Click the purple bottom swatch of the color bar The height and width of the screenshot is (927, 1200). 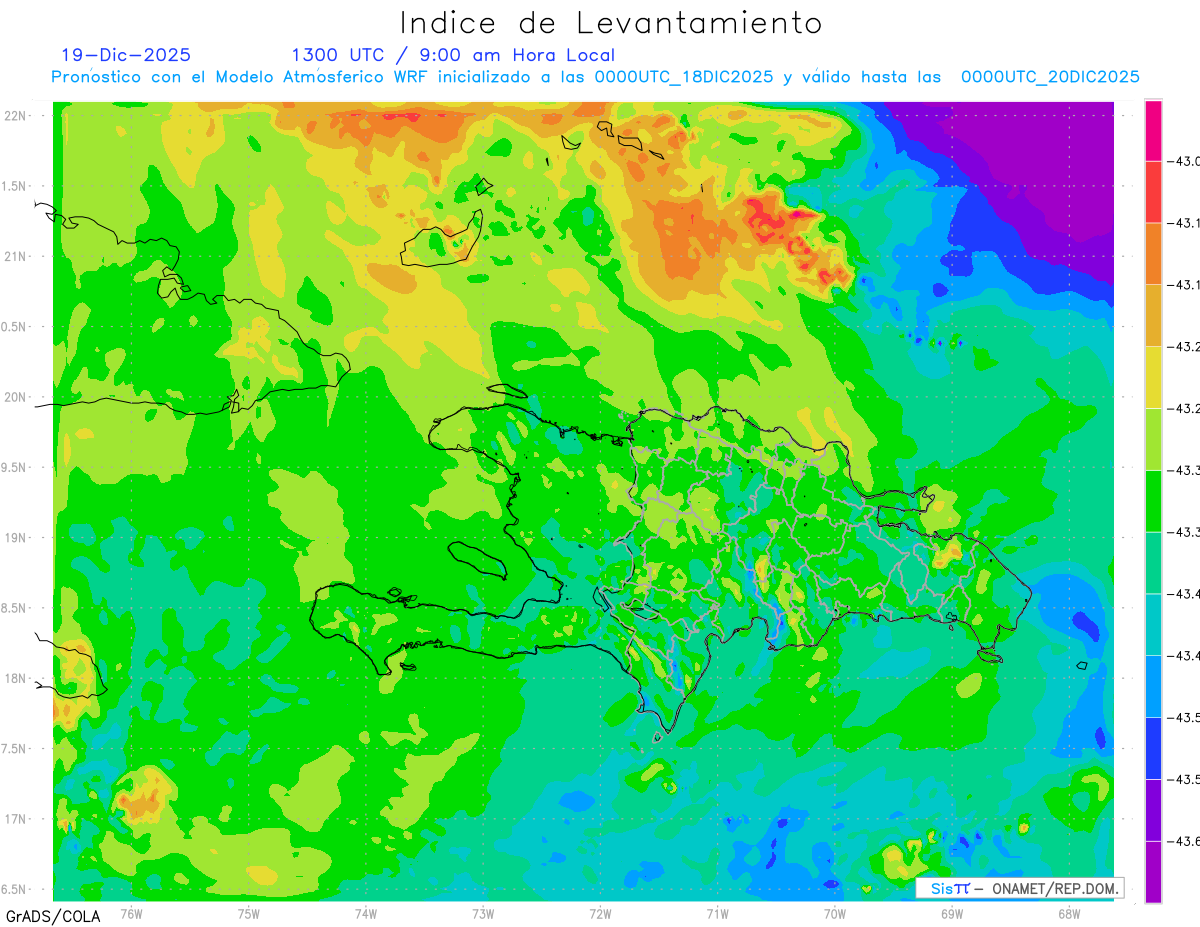tap(1153, 872)
